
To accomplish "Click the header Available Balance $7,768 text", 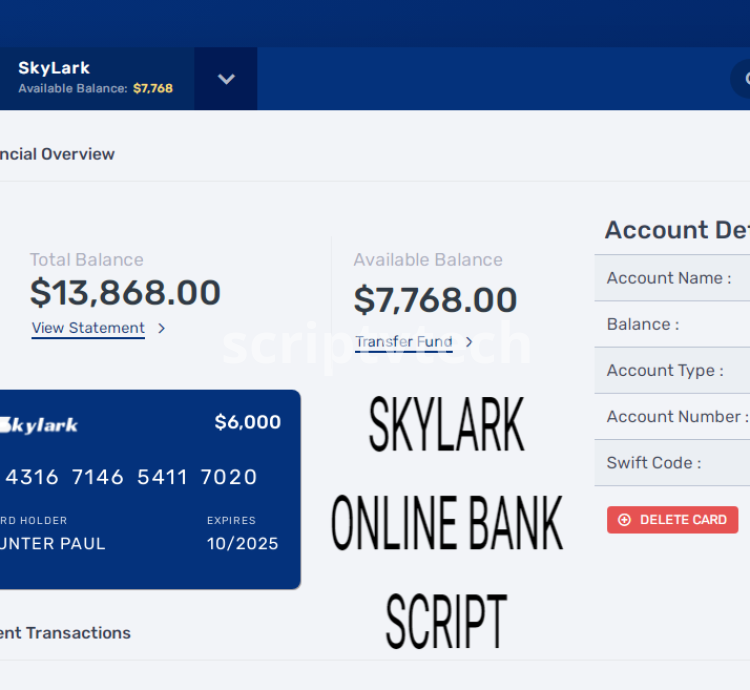I will pyautogui.click(x=95, y=88).
